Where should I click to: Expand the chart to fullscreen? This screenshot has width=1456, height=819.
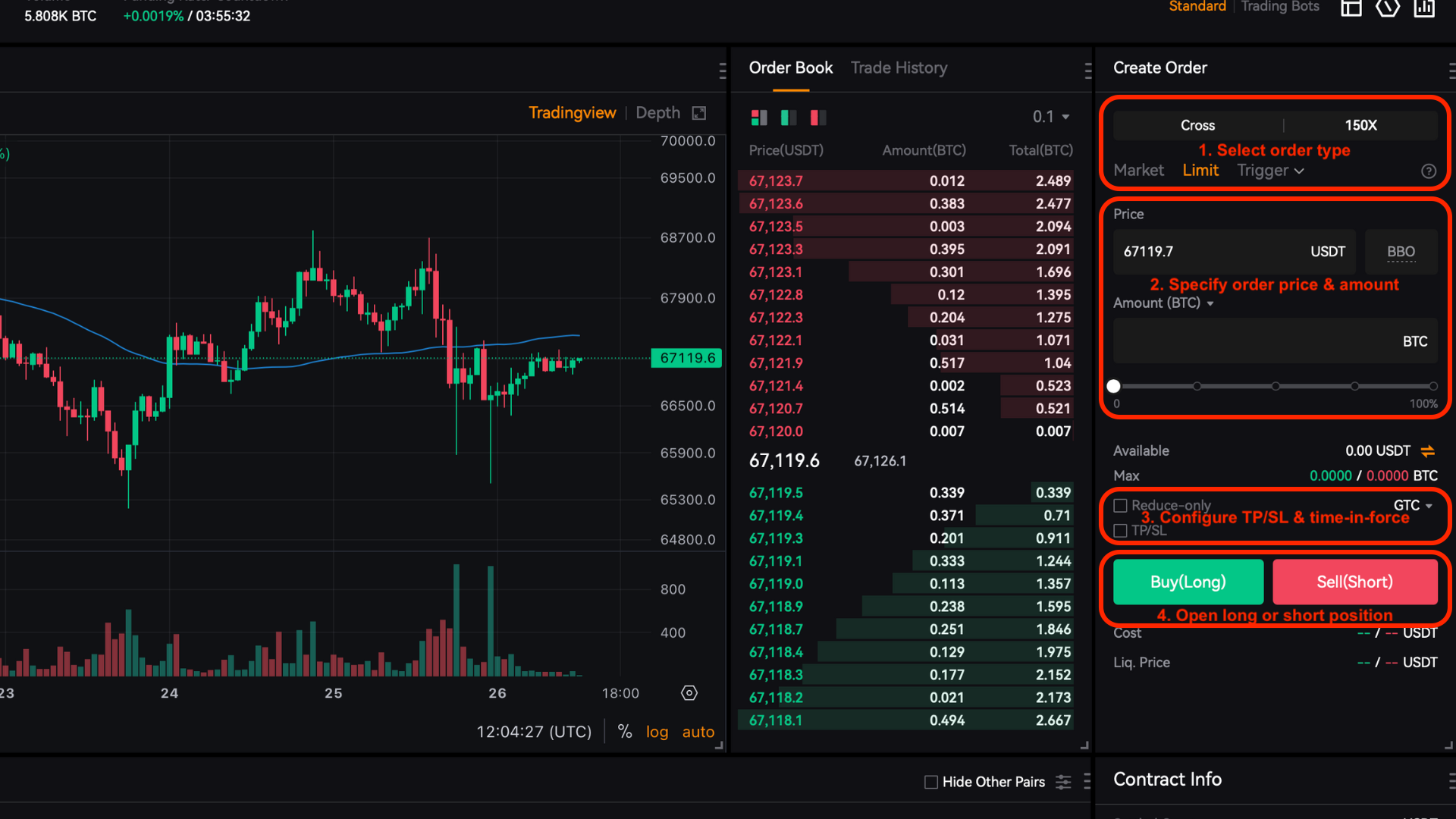click(698, 112)
